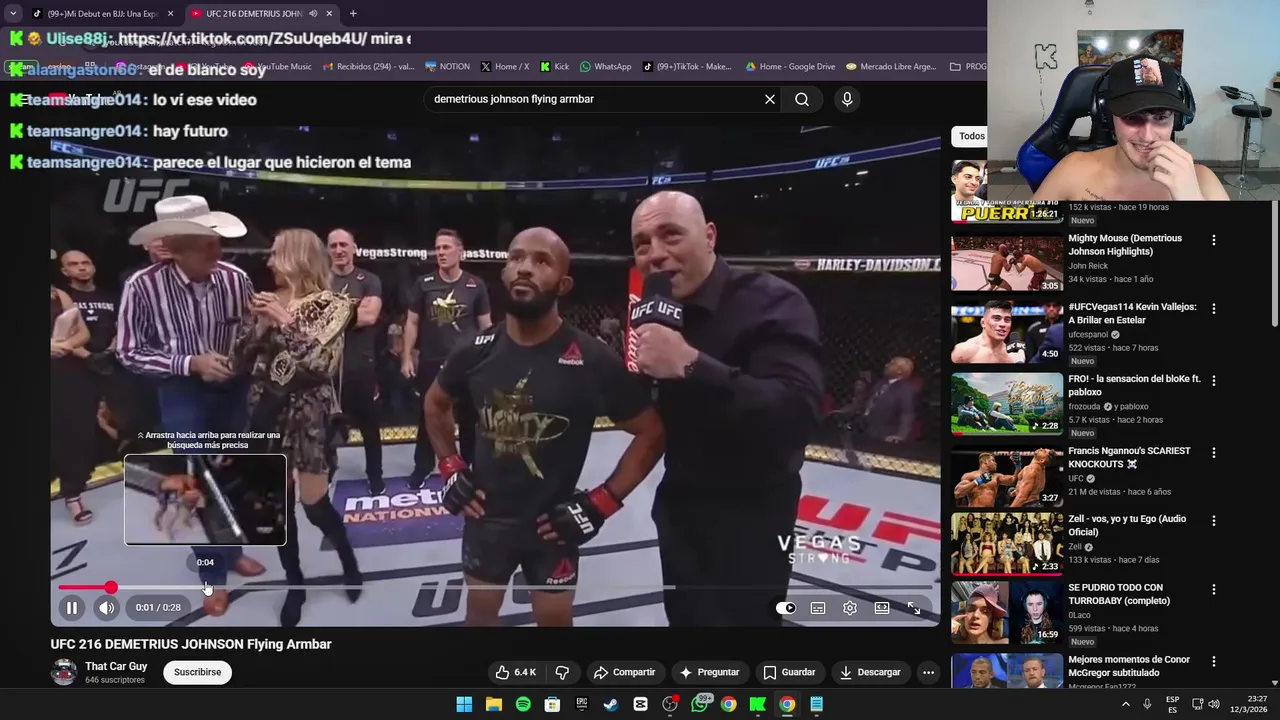Open the Zell vos, yo y tu Ego thumbnail
Screen dimensions: 1280x720
(1007, 544)
